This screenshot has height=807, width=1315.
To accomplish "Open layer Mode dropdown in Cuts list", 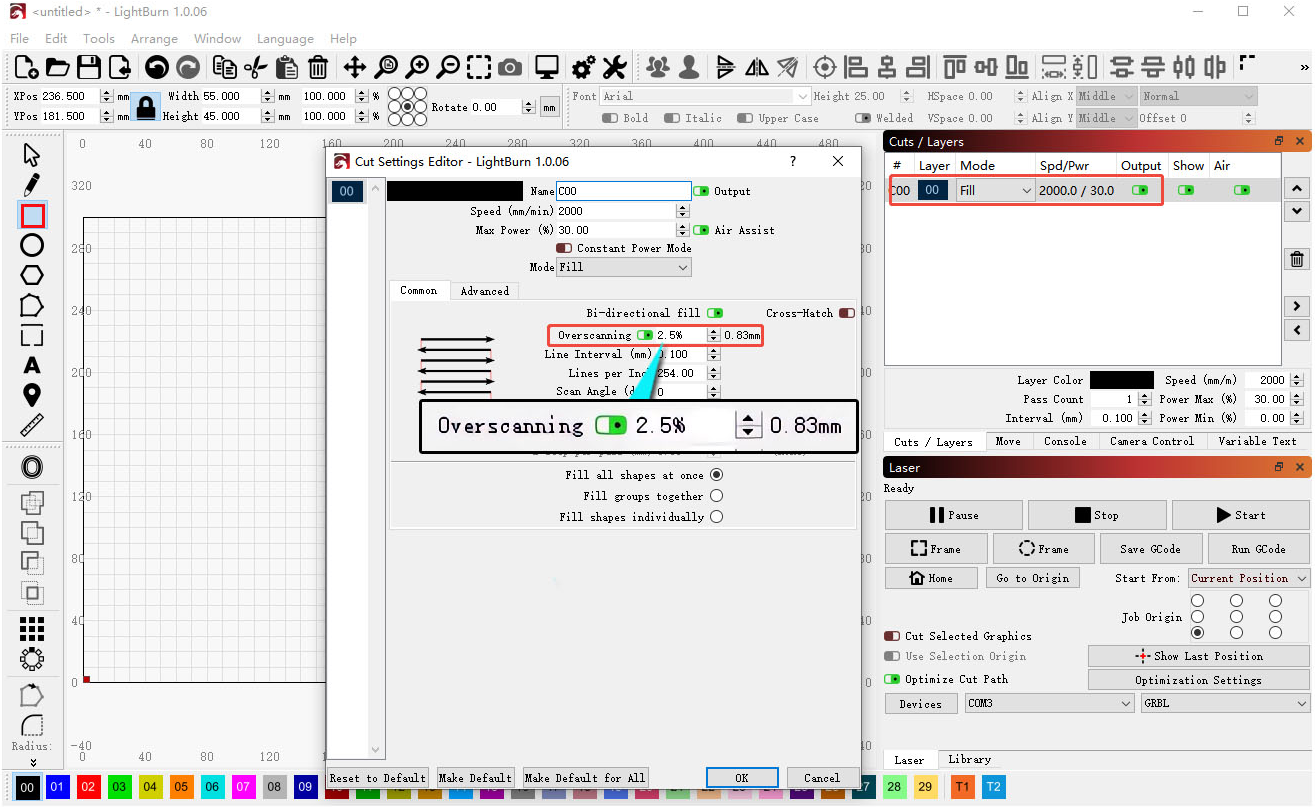I will tap(995, 190).
